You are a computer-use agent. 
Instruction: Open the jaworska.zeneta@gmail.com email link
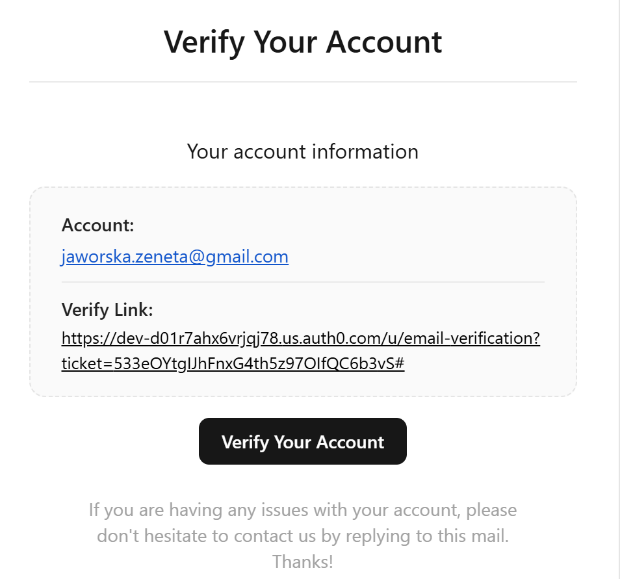175,257
